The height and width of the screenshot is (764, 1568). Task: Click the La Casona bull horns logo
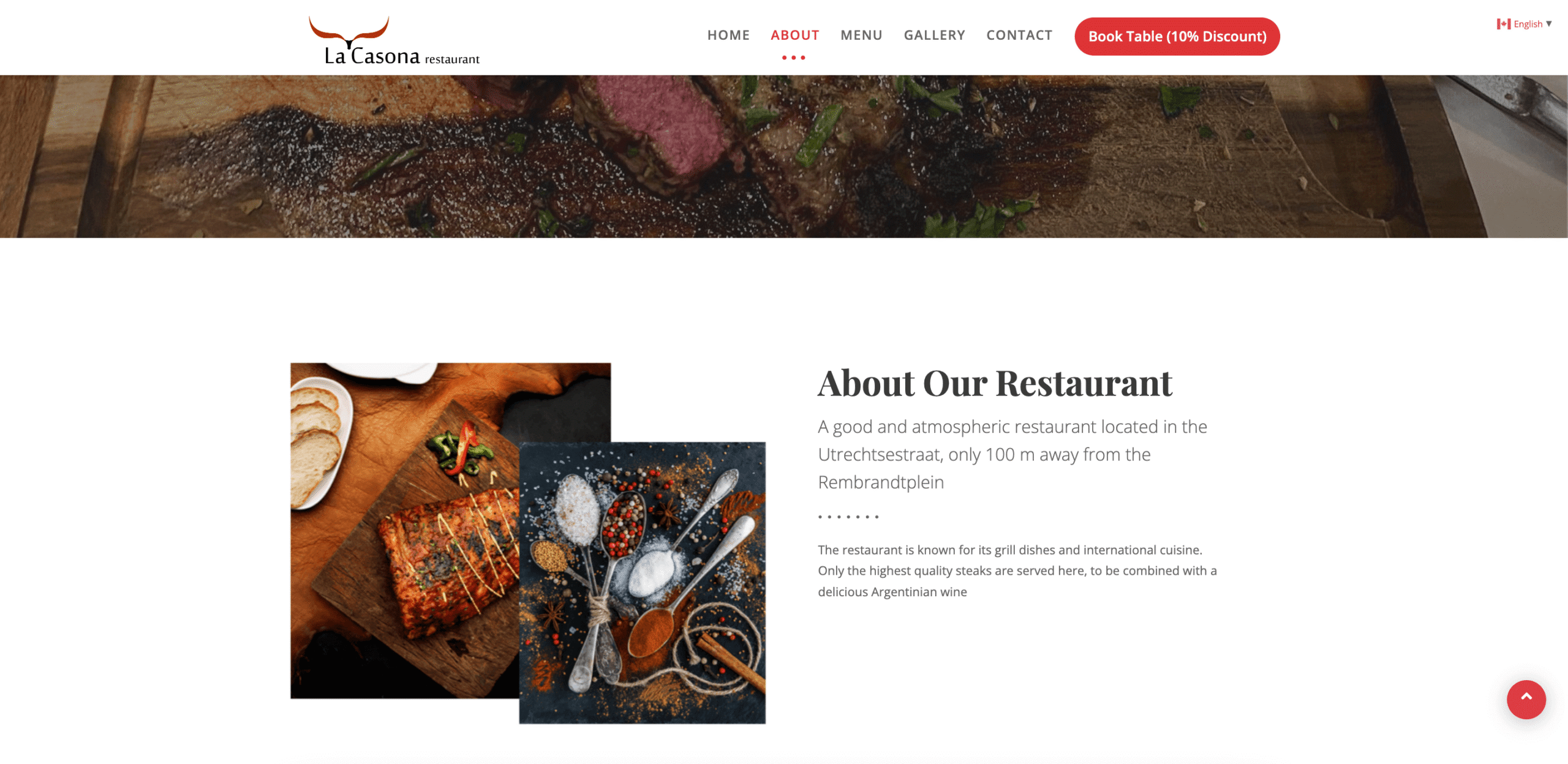pos(349,32)
